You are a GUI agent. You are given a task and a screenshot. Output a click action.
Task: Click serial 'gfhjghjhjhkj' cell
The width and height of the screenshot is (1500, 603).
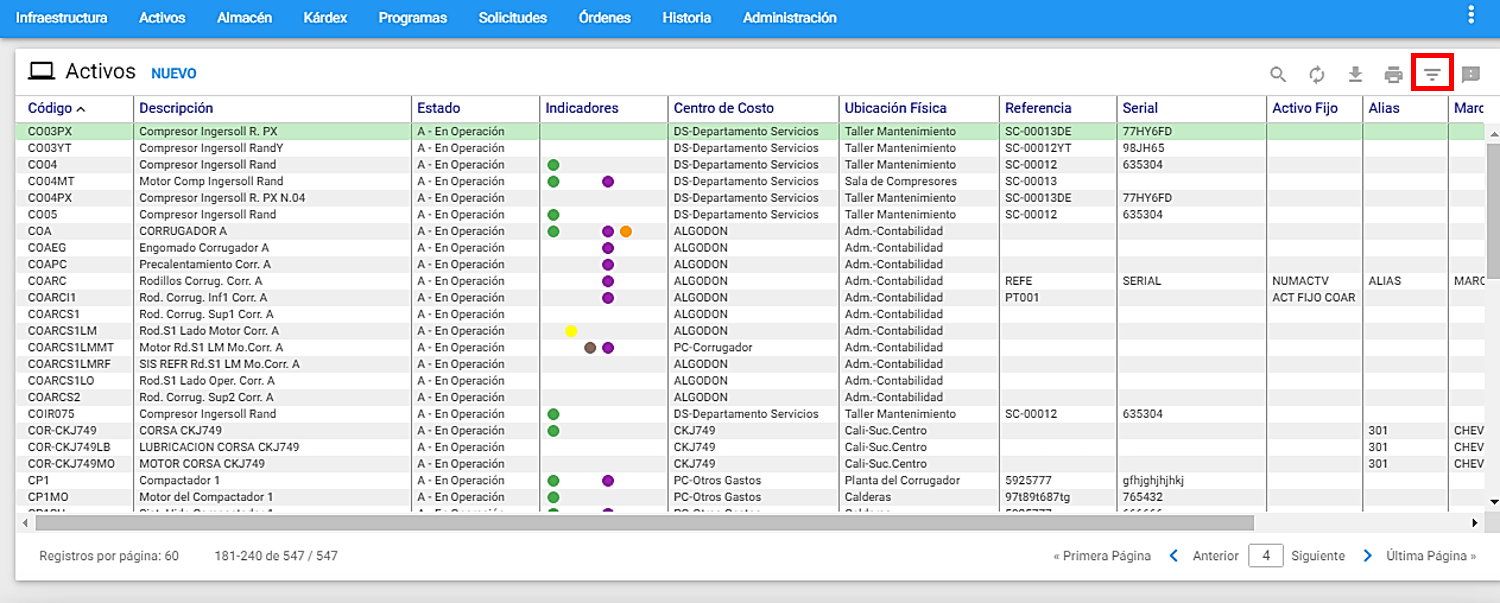click(1153, 481)
